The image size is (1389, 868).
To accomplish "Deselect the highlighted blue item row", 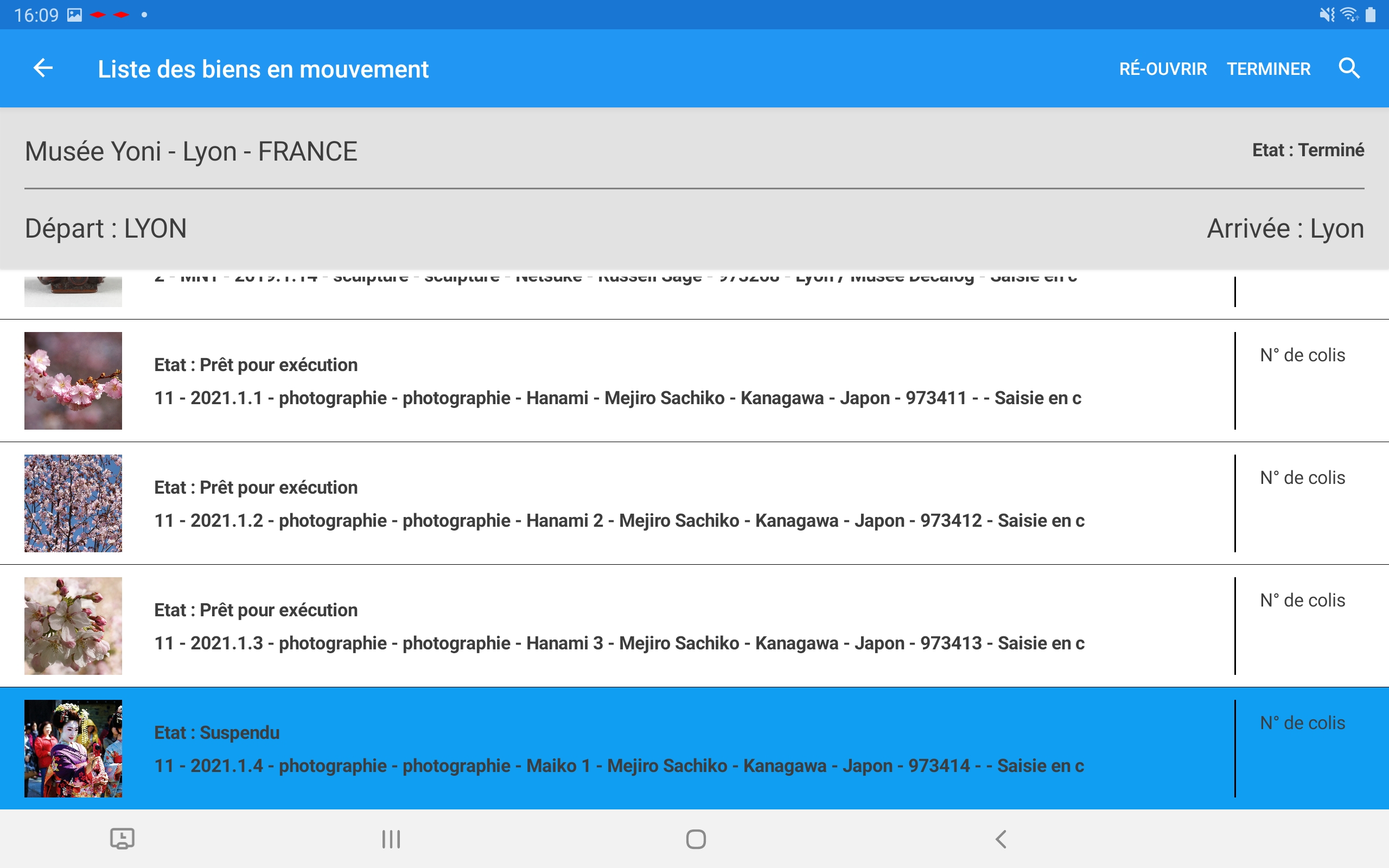I will pos(574,749).
